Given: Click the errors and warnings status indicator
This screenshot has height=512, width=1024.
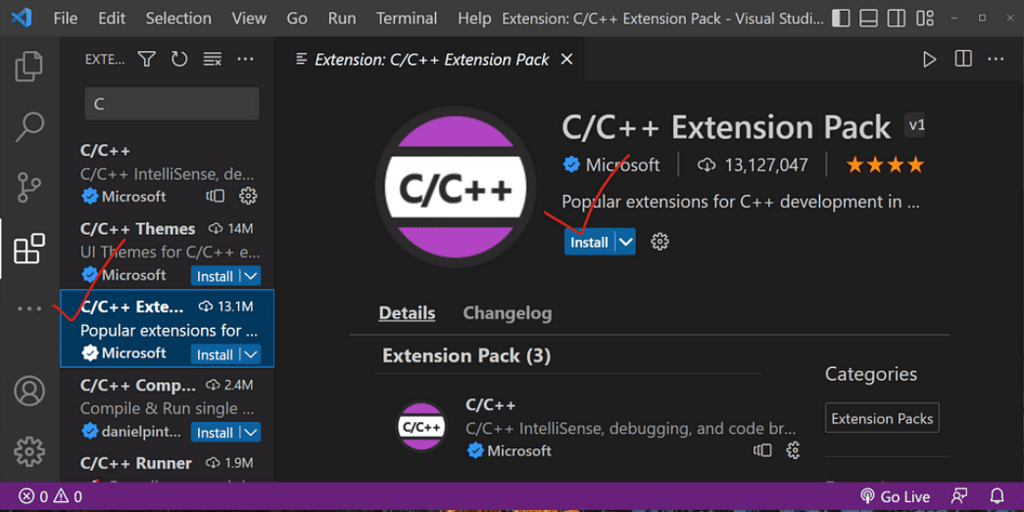Looking at the screenshot, I should point(50,497).
